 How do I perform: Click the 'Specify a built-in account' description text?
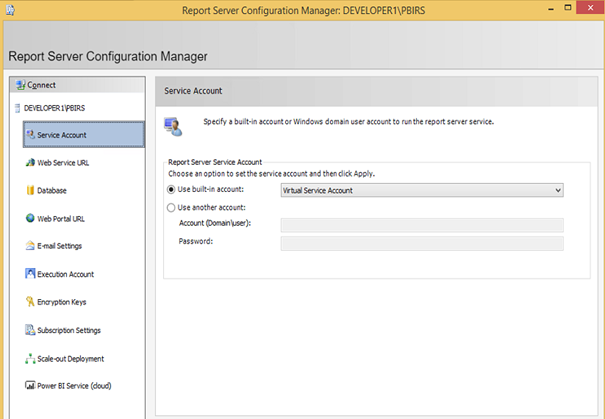349,122
